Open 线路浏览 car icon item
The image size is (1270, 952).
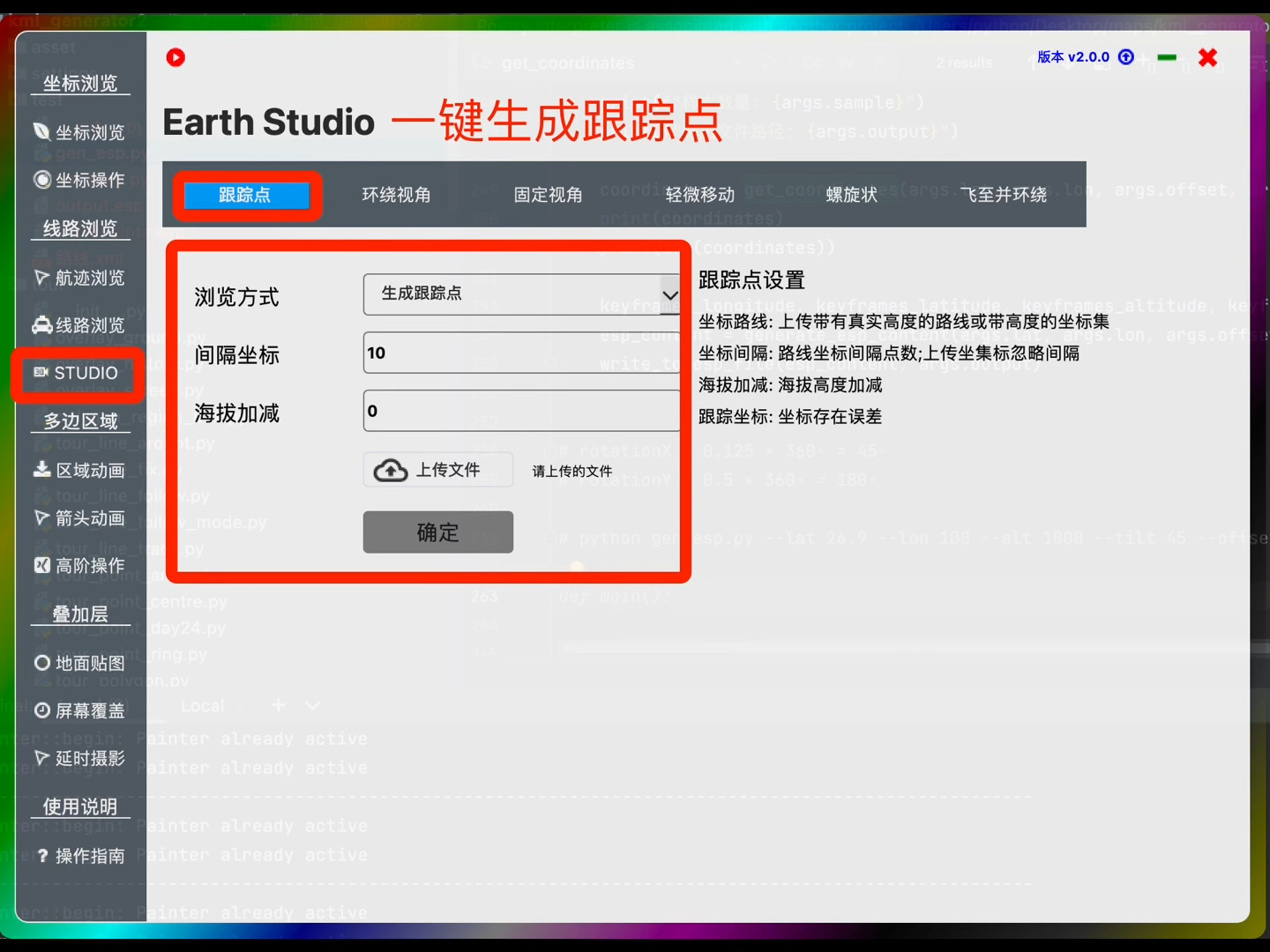click(41, 325)
